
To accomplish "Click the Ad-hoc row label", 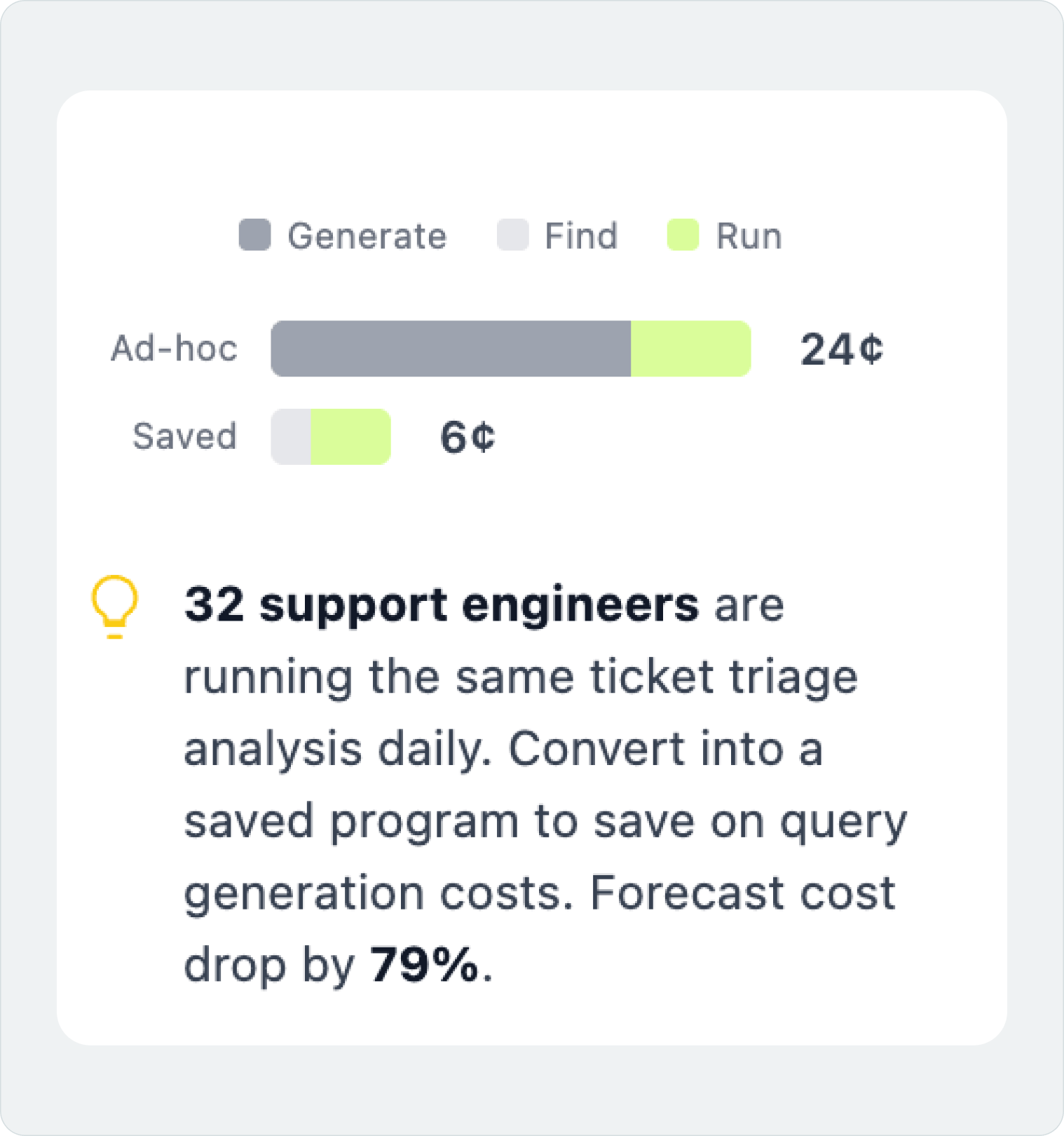I will (175, 349).
